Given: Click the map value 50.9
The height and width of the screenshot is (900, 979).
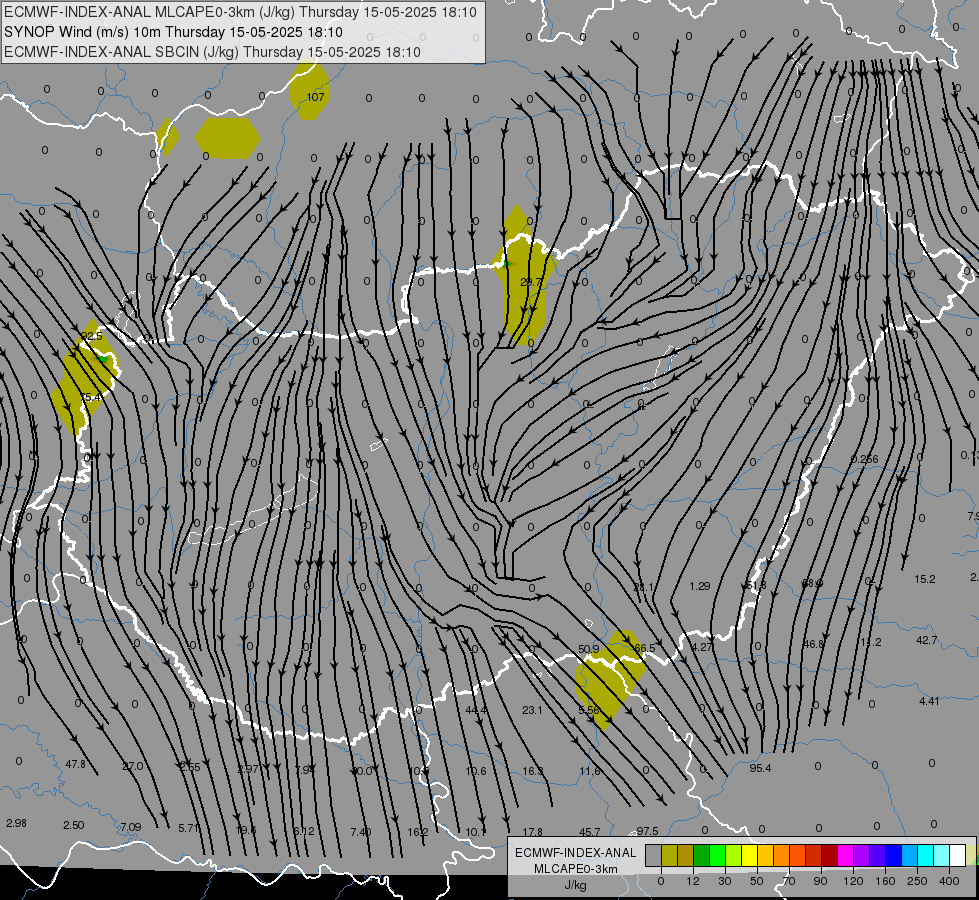Looking at the screenshot, I should [x=589, y=649].
